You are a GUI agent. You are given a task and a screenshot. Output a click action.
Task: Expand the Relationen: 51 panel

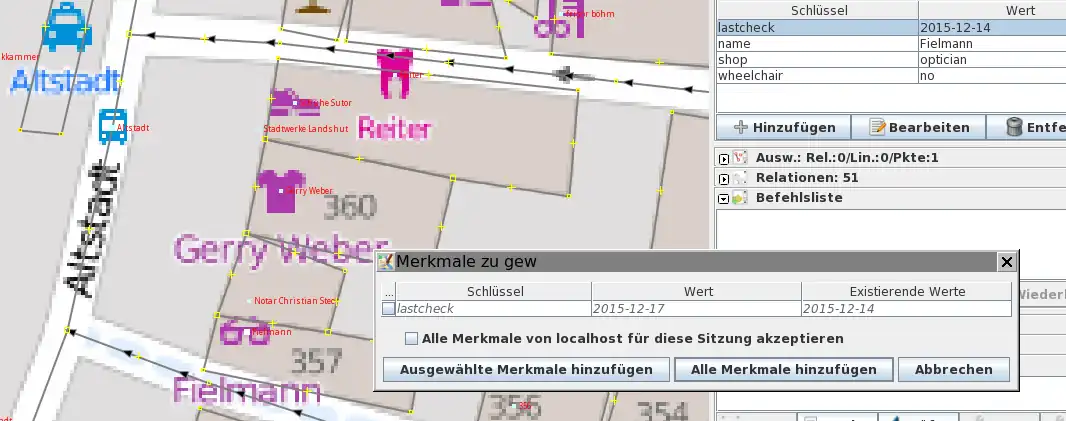[x=724, y=178]
